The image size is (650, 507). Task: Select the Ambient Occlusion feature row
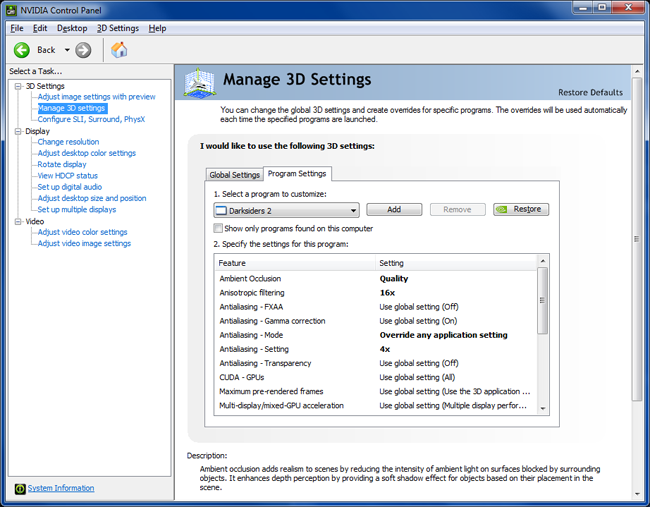tap(250, 279)
